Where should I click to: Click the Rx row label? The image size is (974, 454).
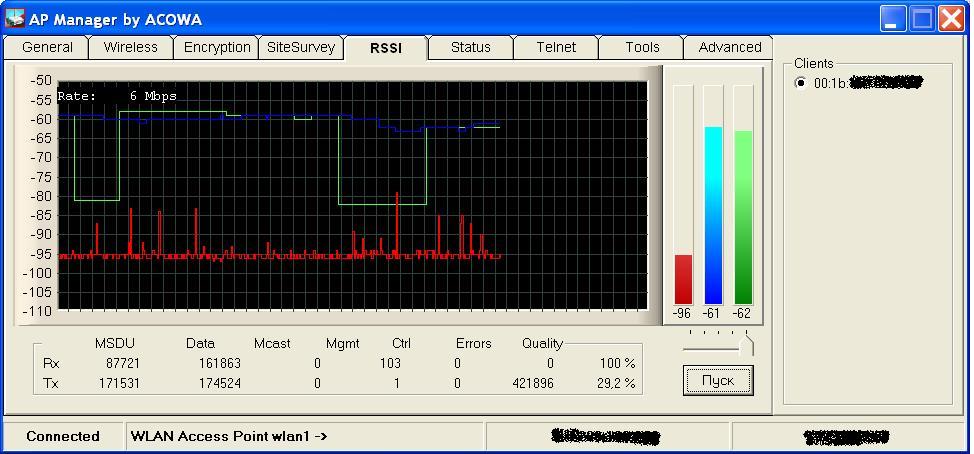(51, 363)
